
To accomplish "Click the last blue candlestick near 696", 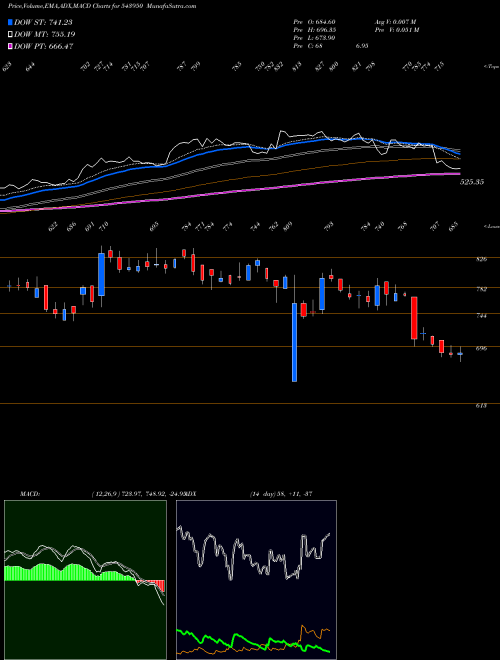I will click(460, 354).
